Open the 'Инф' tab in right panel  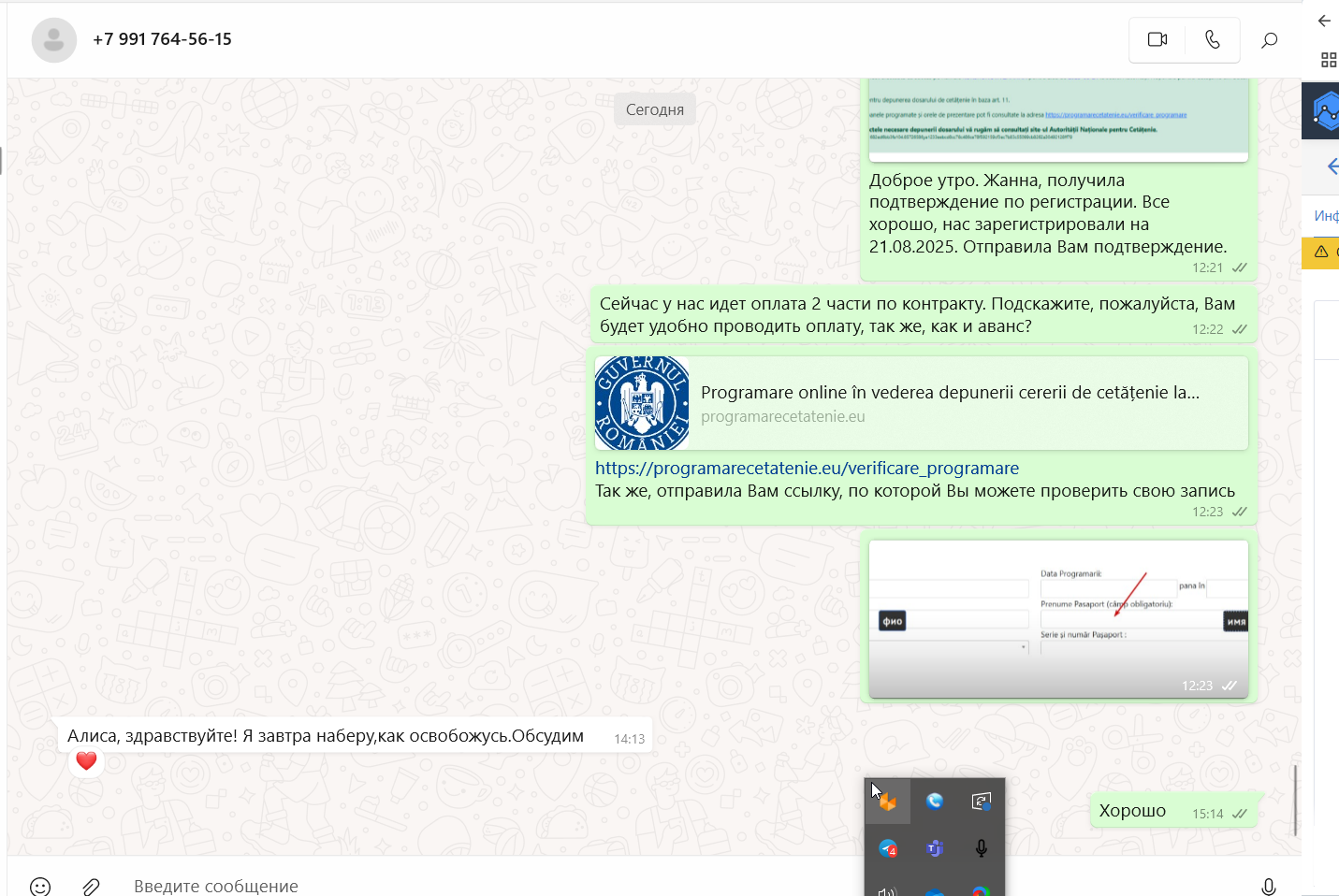point(1326,216)
